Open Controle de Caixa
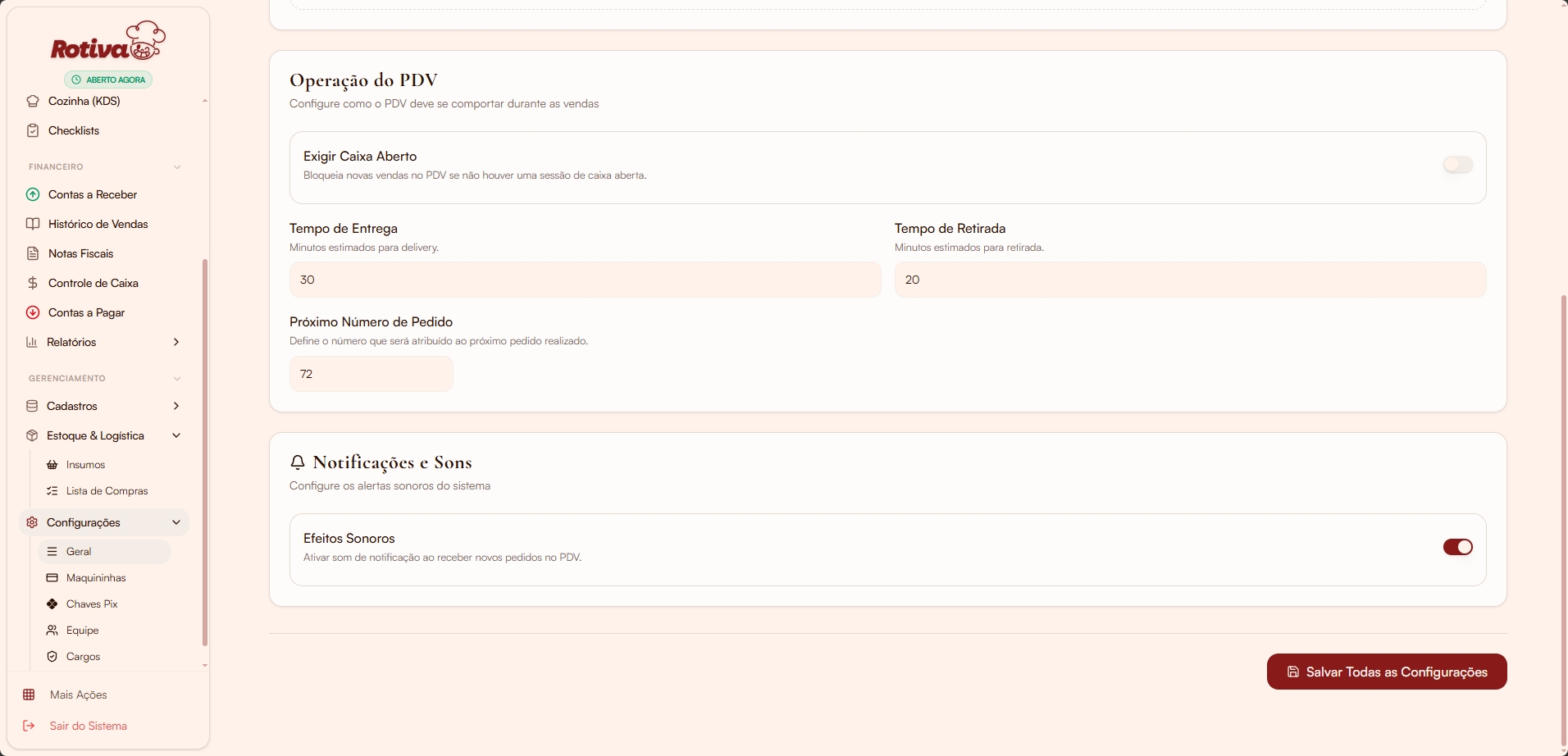The image size is (1568, 756). click(93, 283)
